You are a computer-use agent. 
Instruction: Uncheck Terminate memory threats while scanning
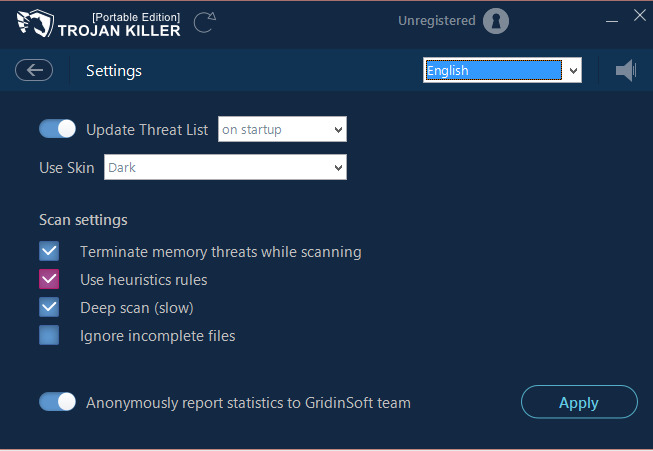click(49, 251)
